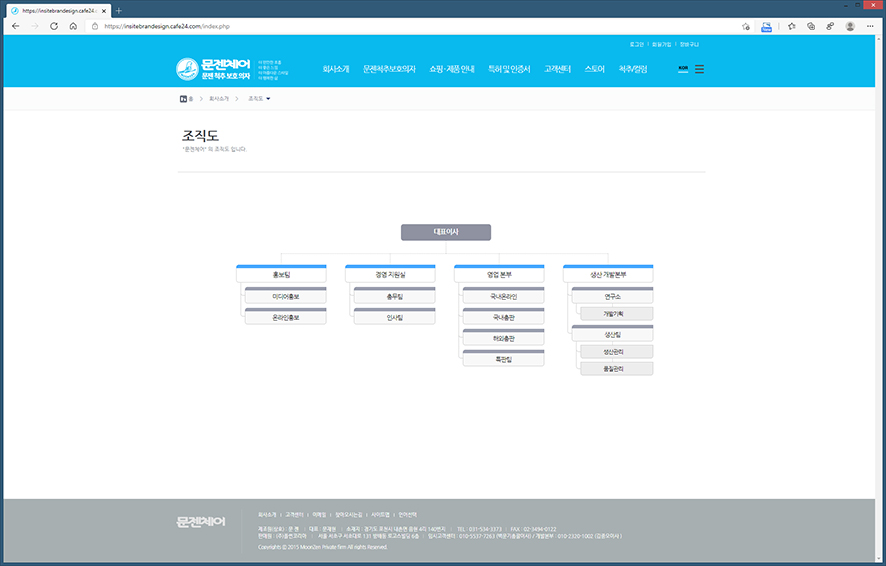Click the 회원가입 link at top
This screenshot has height=566, width=886.
[661, 45]
